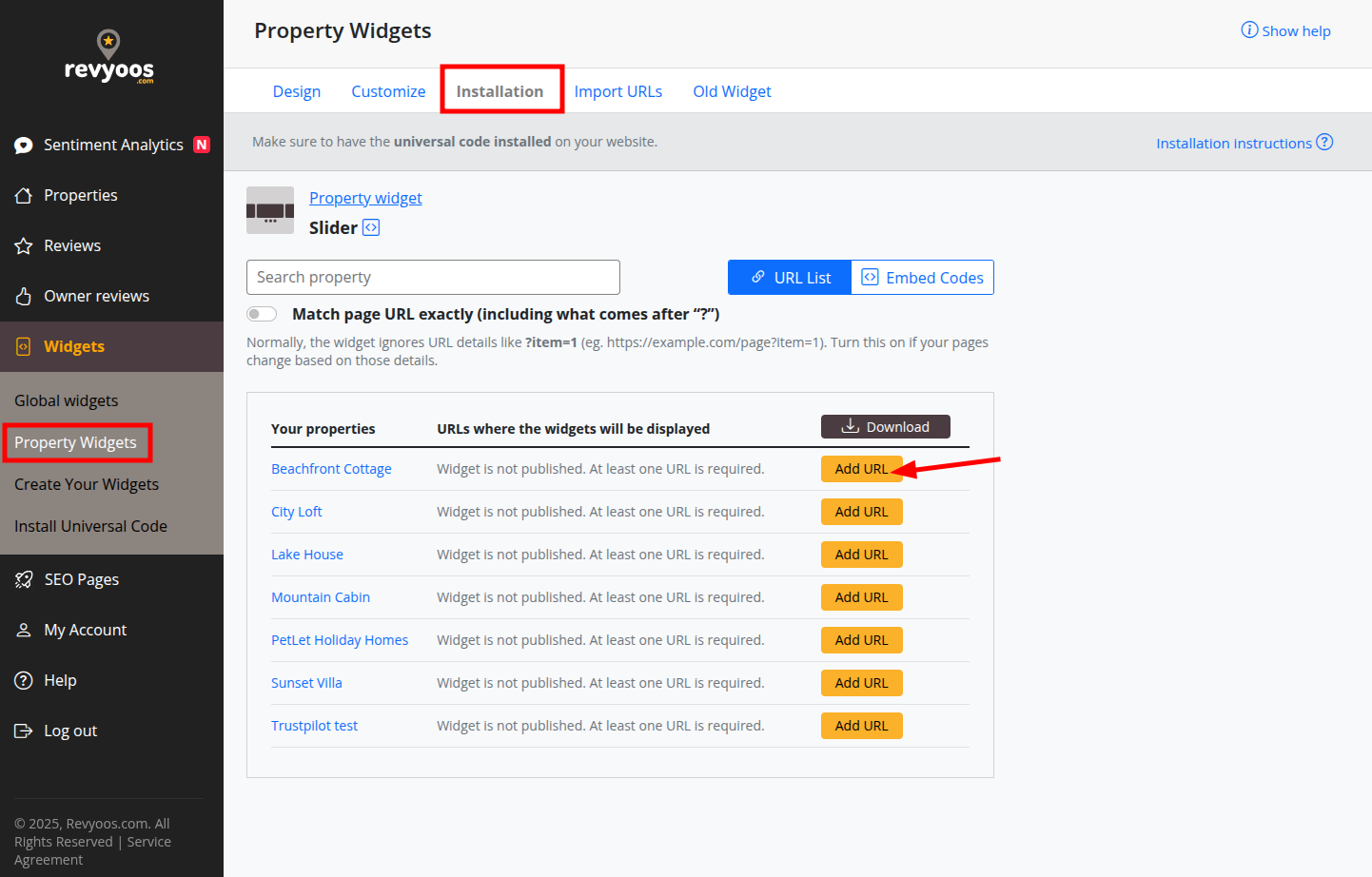
Task: Click 'URLs where the widgets will be displayed' header
Action: (x=574, y=429)
